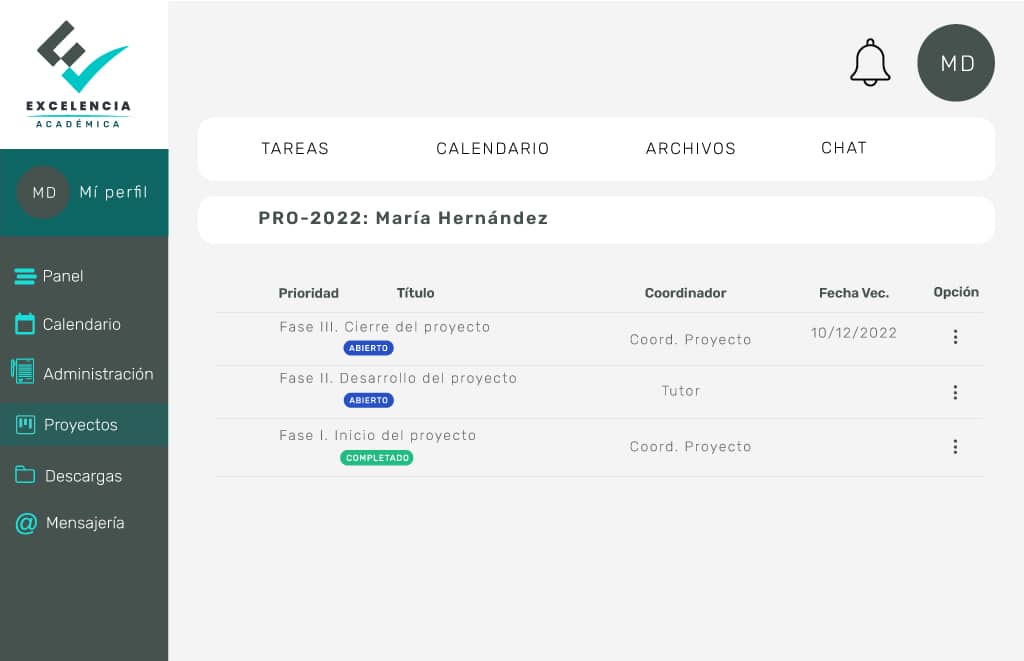Viewport: 1024px width, 661px height.
Task: Toggle the ABIERTO status of Fase II
Action: pyautogui.click(x=368, y=399)
